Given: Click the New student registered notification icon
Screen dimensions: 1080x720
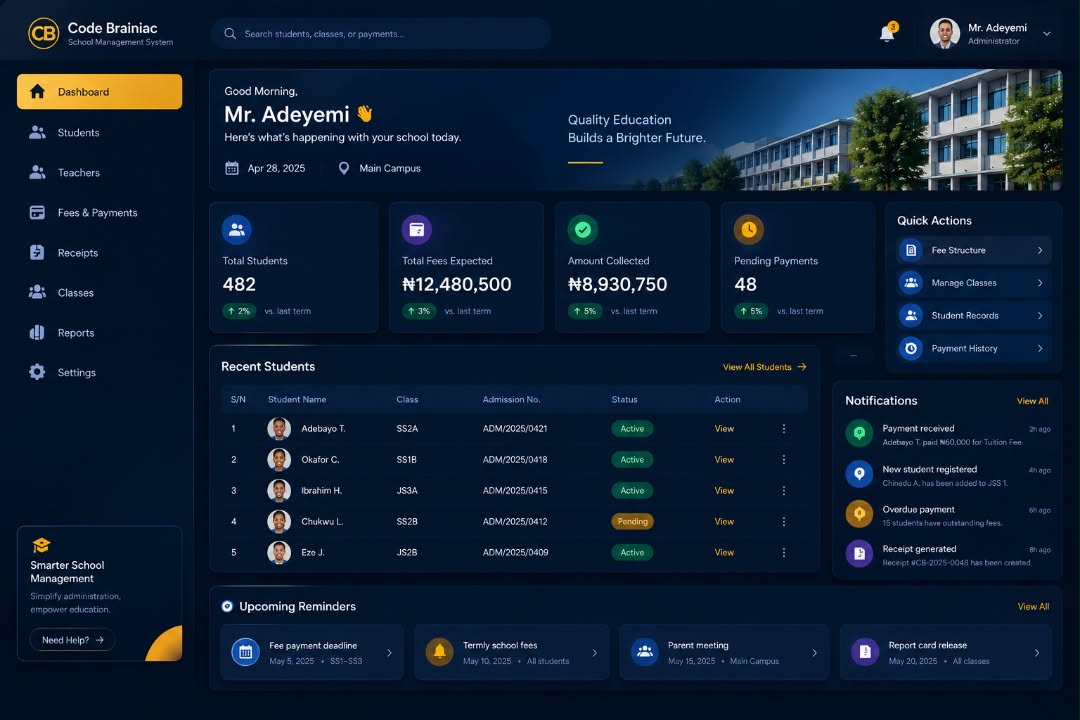Looking at the screenshot, I should pos(859,474).
